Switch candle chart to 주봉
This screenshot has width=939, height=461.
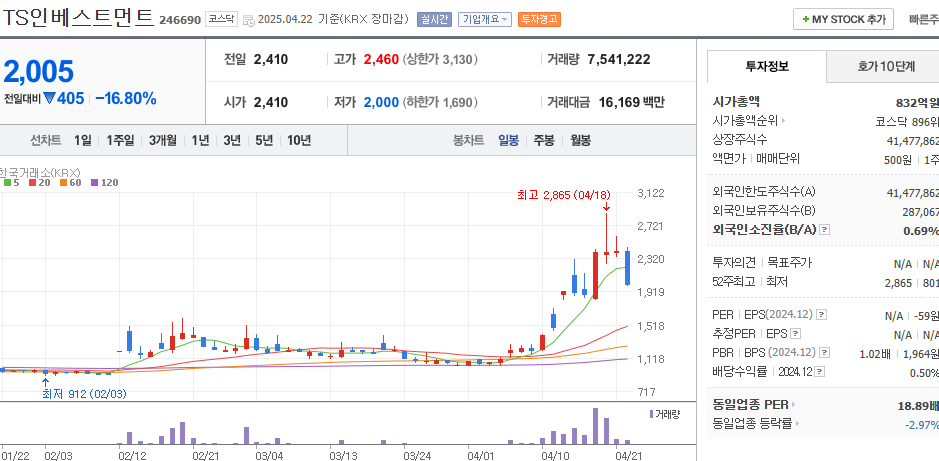point(544,141)
